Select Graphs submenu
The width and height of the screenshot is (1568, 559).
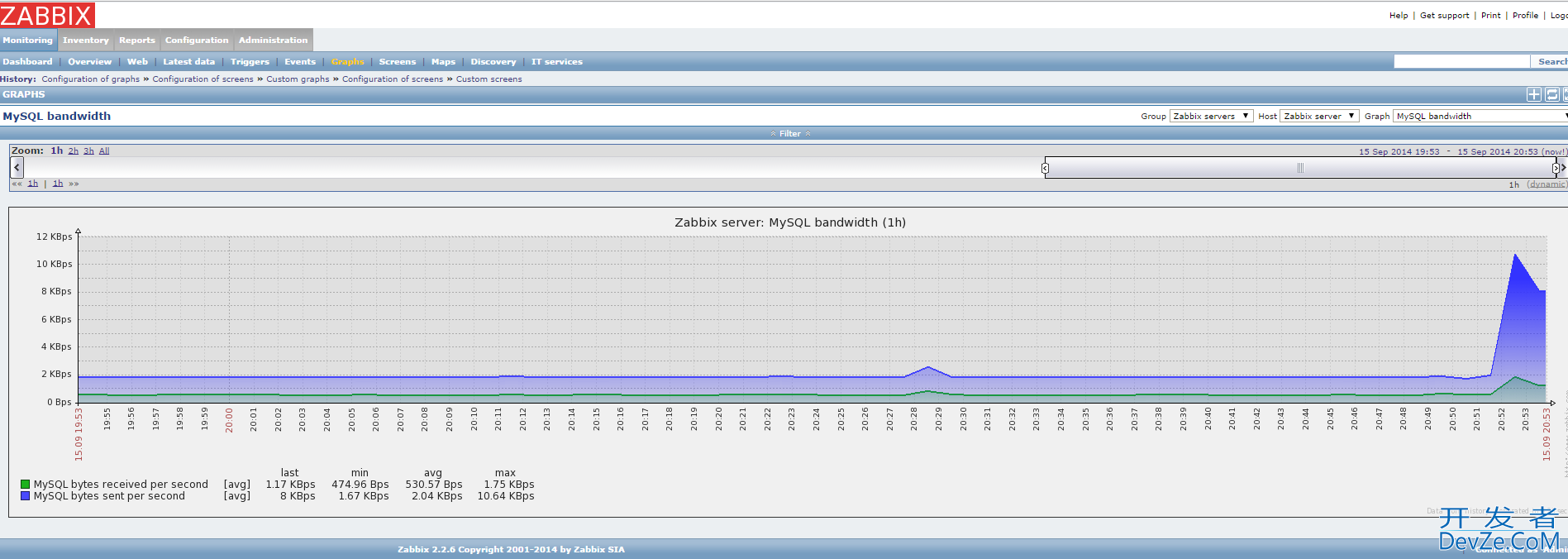point(348,61)
